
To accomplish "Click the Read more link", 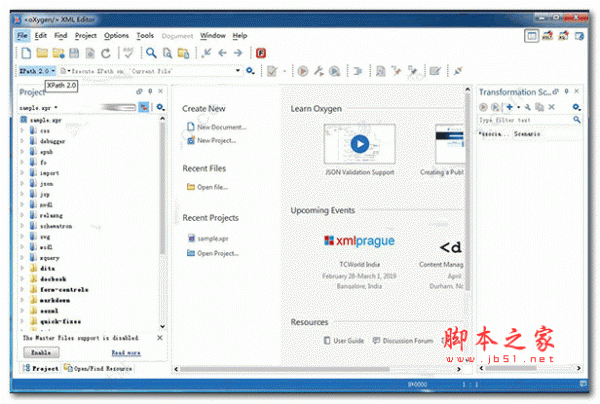I will (126, 353).
